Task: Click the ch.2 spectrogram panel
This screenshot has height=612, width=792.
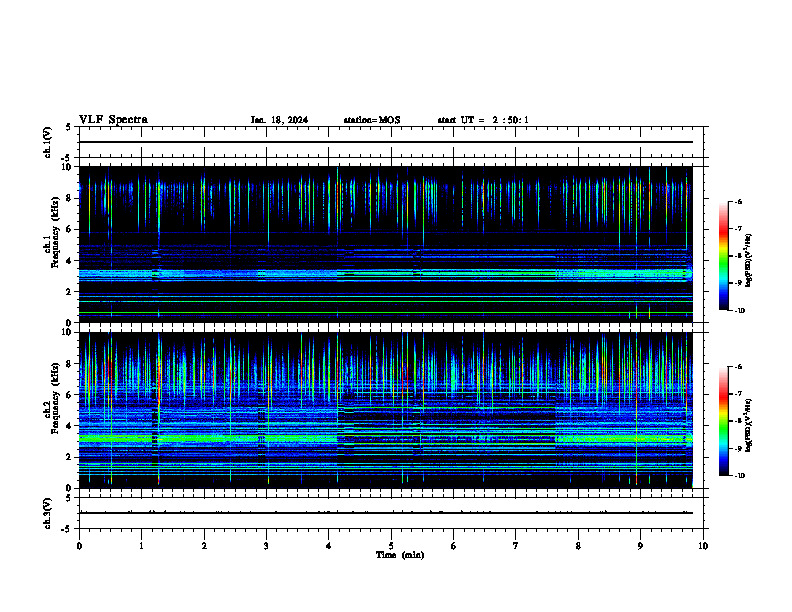Action: click(386, 410)
